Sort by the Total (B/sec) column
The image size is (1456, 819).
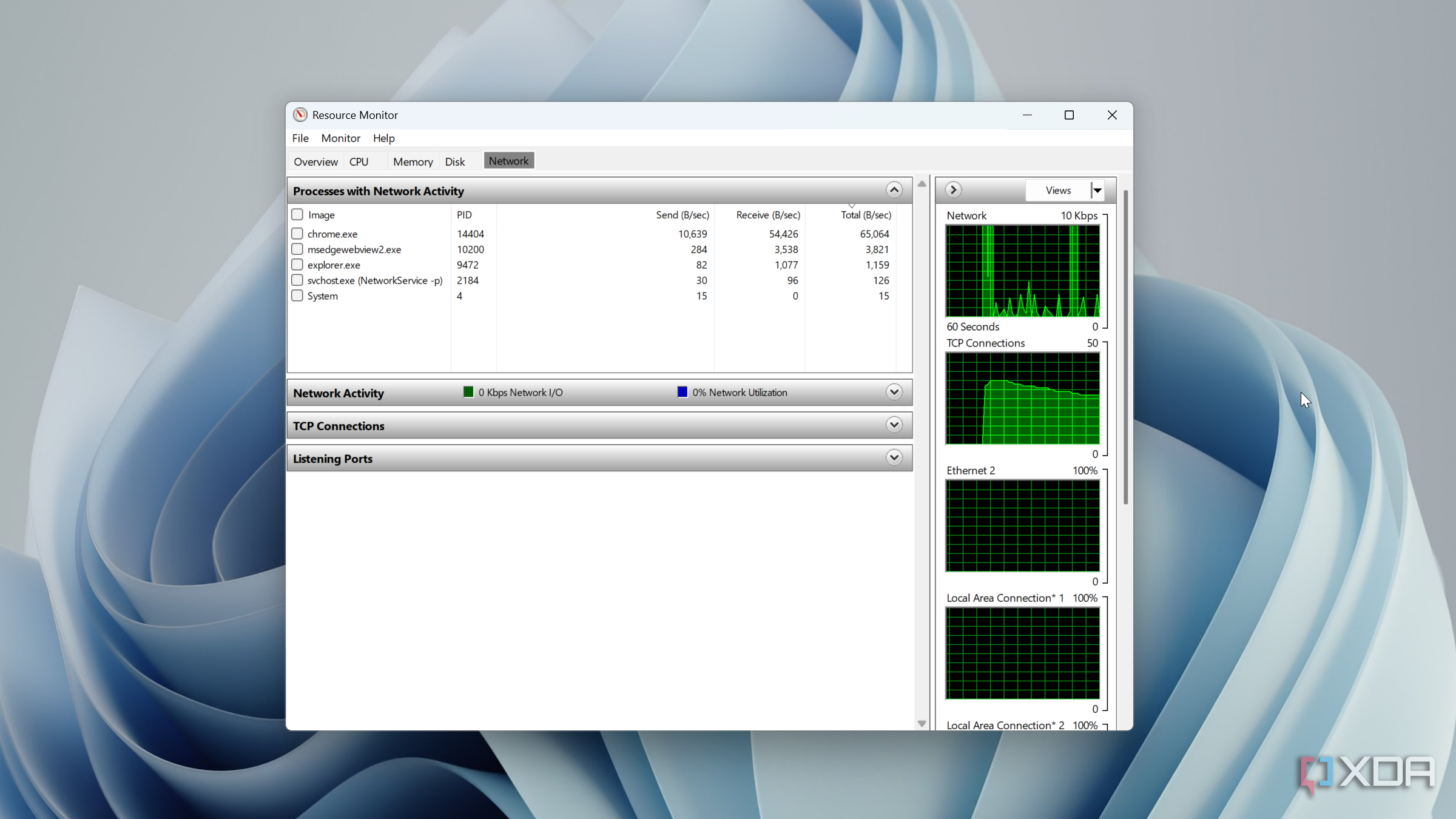[x=866, y=215]
